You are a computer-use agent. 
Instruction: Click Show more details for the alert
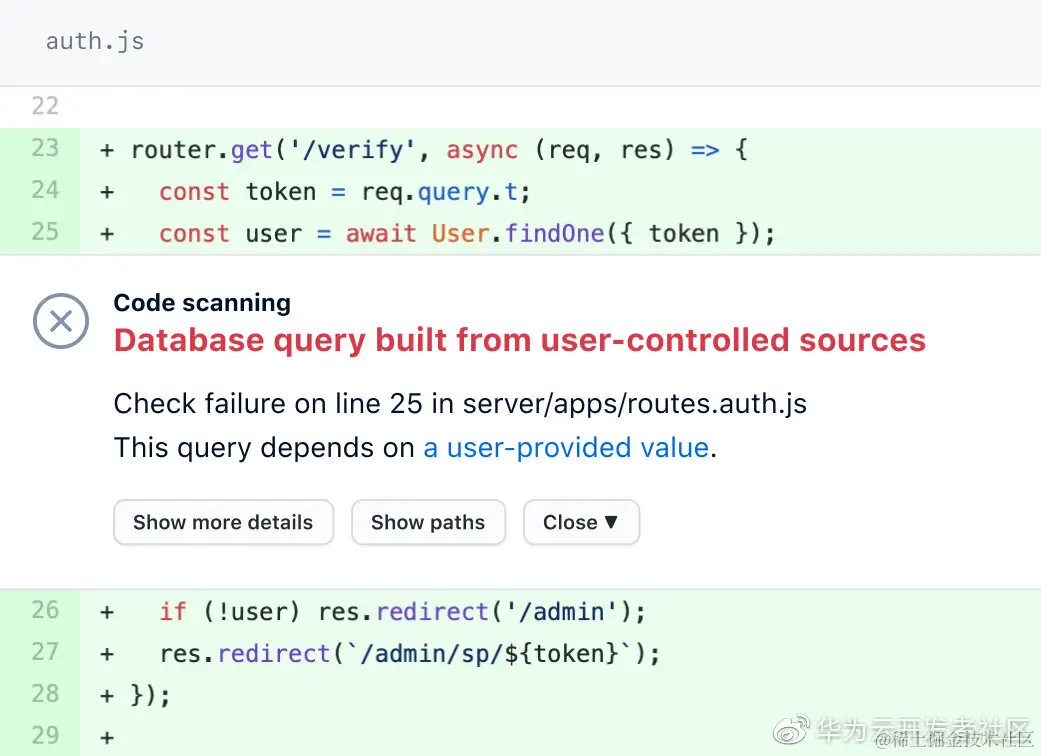click(223, 522)
